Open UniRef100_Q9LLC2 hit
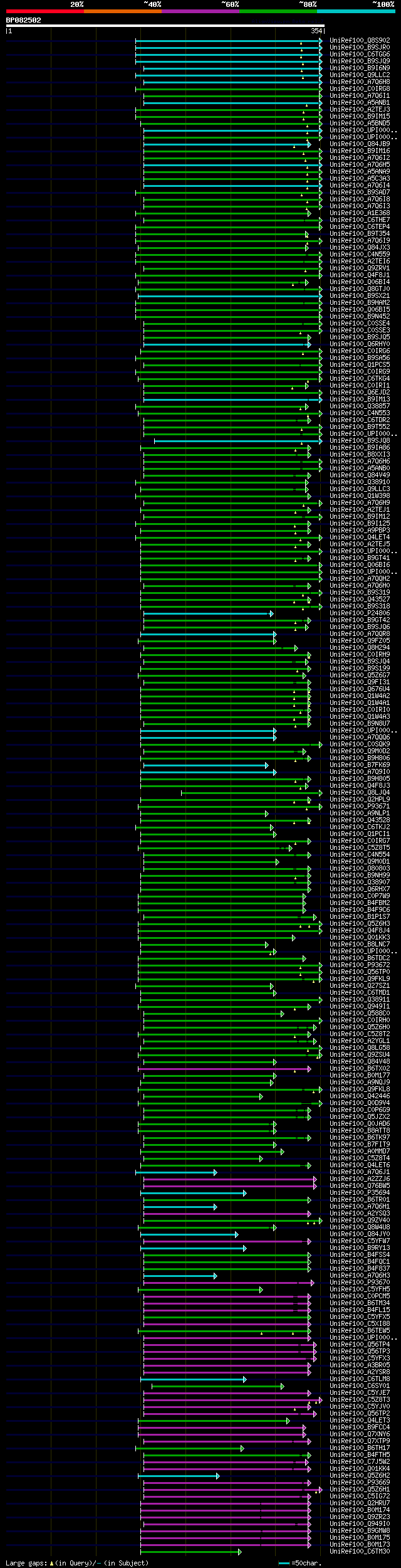The height and width of the screenshot is (1568, 401). point(360,75)
